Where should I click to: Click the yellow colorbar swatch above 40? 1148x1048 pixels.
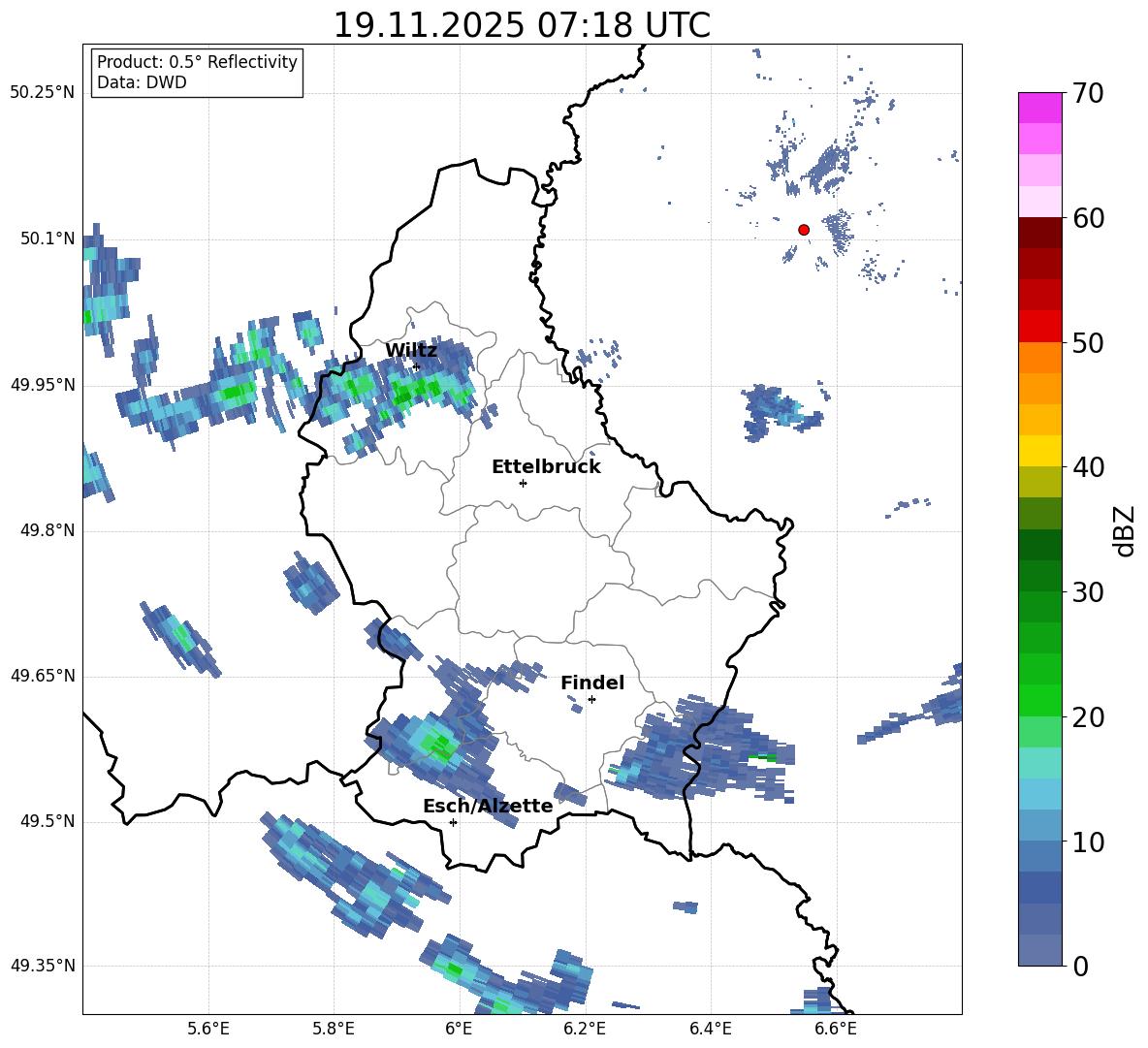[x=1039, y=451]
